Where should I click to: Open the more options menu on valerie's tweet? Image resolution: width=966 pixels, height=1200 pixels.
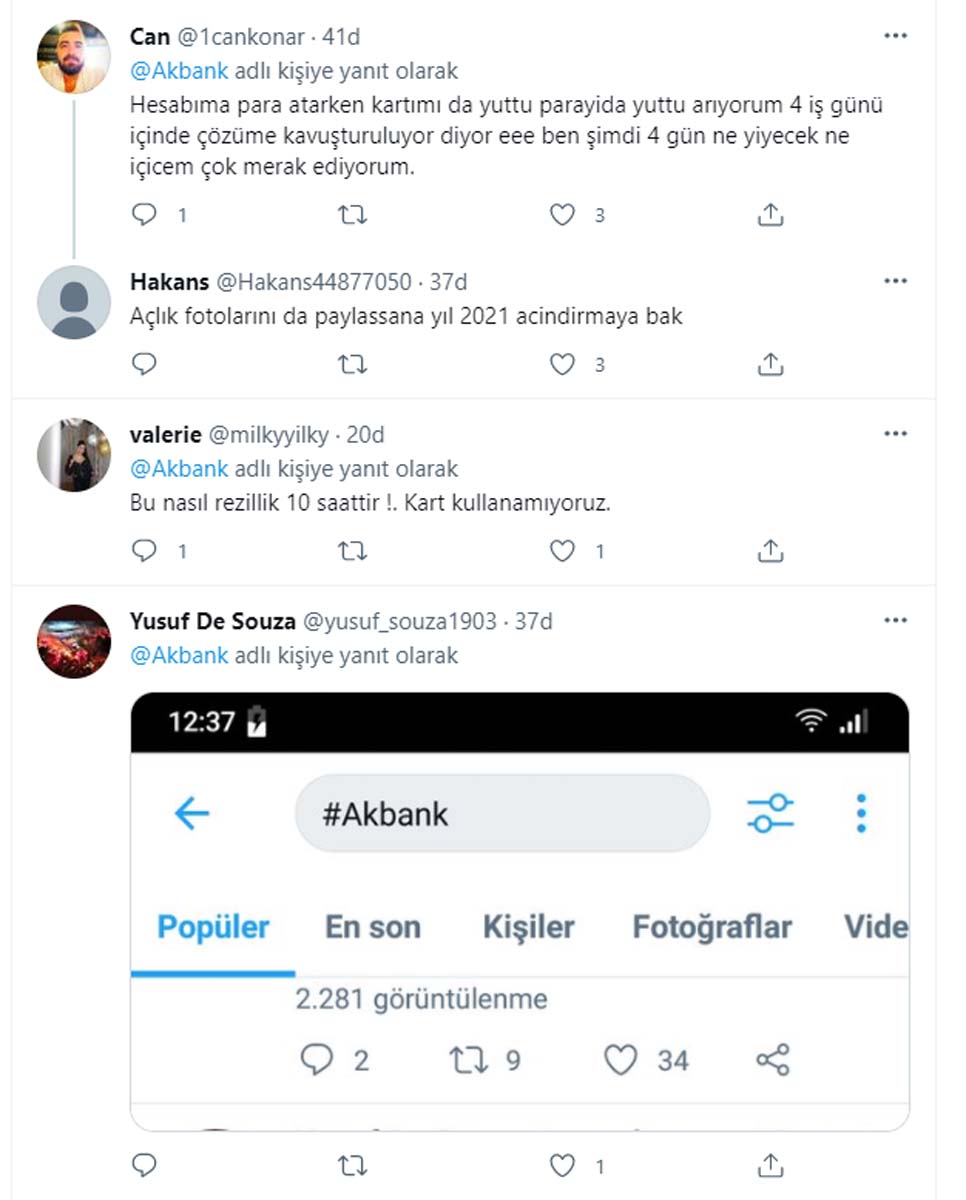(895, 430)
